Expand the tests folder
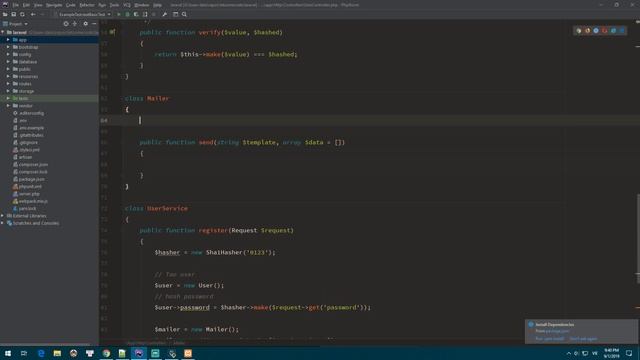The image size is (640, 360). pyautogui.click(x=8, y=98)
